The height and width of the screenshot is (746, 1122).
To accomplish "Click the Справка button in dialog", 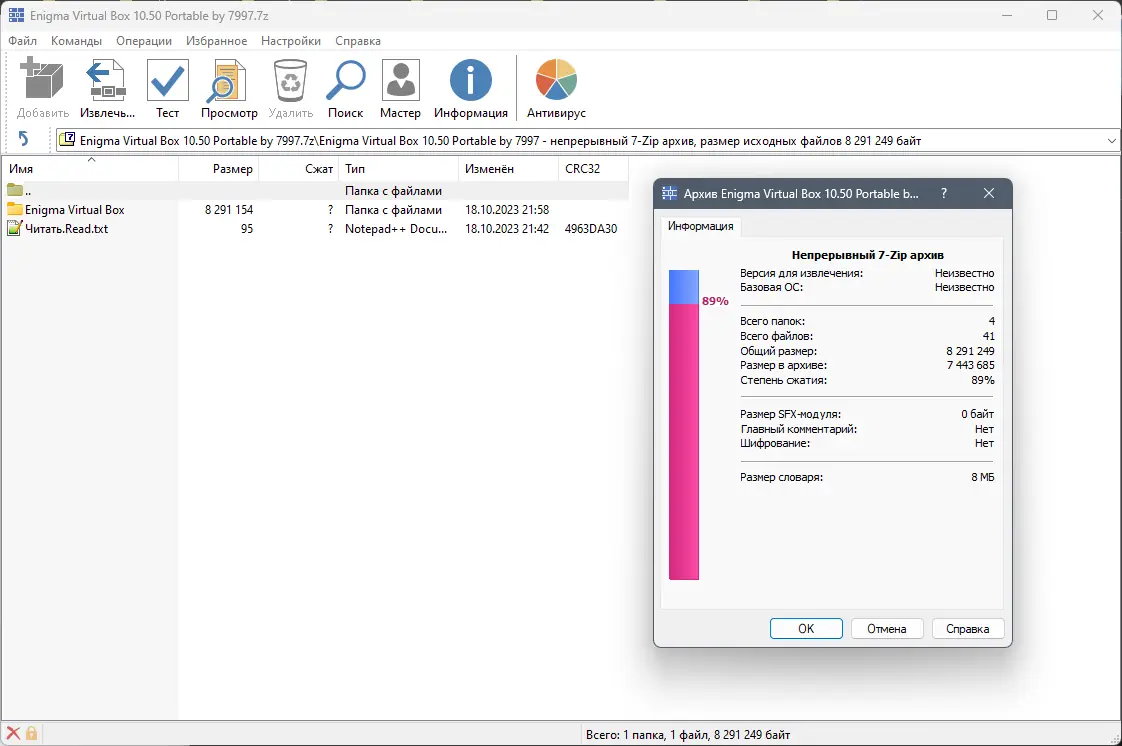I will (967, 629).
